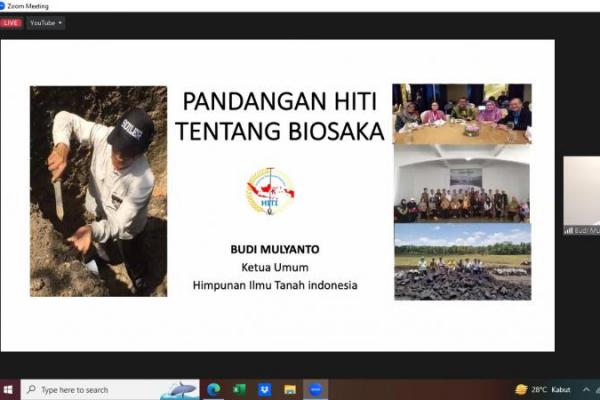Click 'Himpunan Ilmu Tanah indonesia' text

click(275, 285)
